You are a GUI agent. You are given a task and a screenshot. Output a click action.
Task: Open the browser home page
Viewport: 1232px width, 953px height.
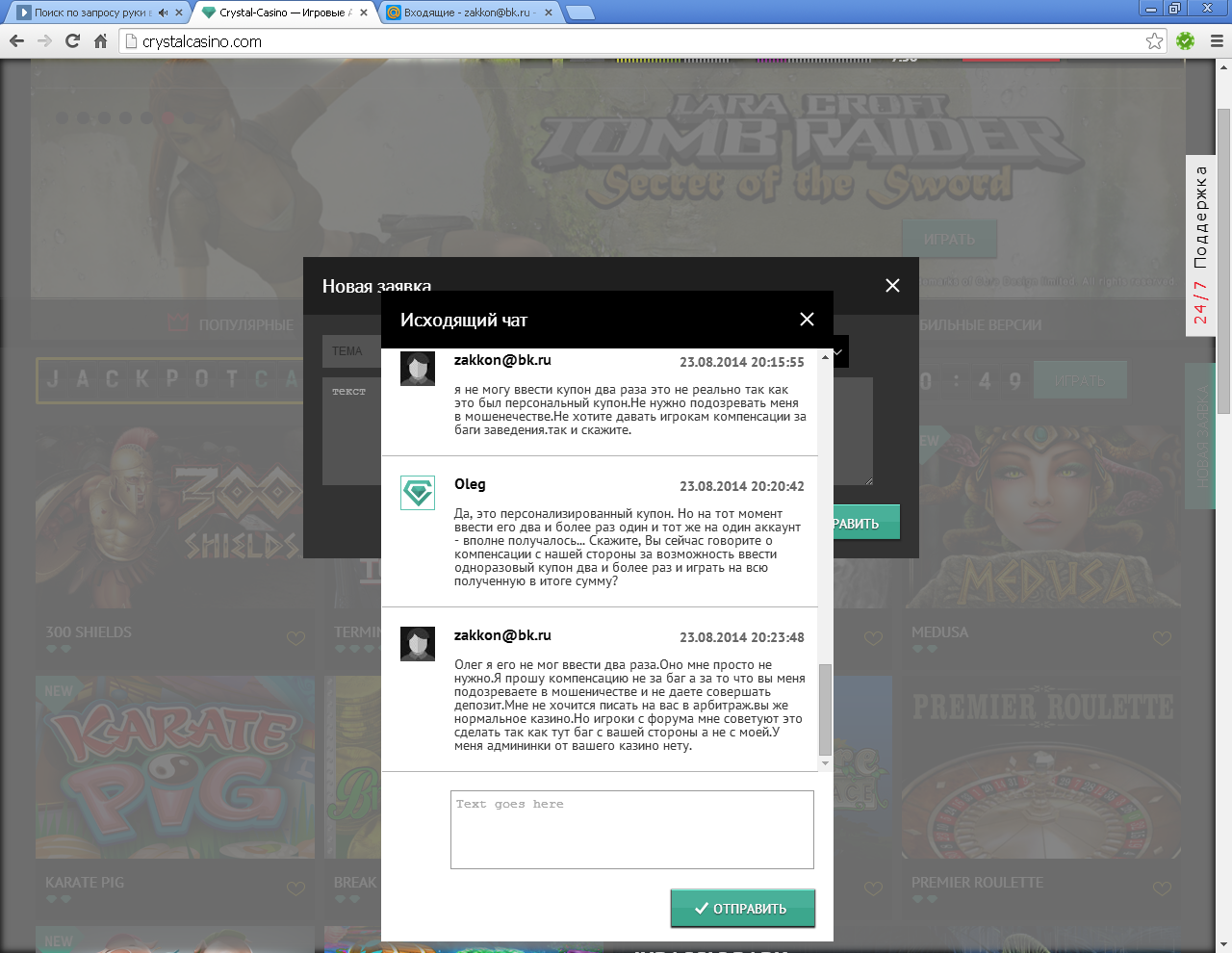click(x=100, y=41)
